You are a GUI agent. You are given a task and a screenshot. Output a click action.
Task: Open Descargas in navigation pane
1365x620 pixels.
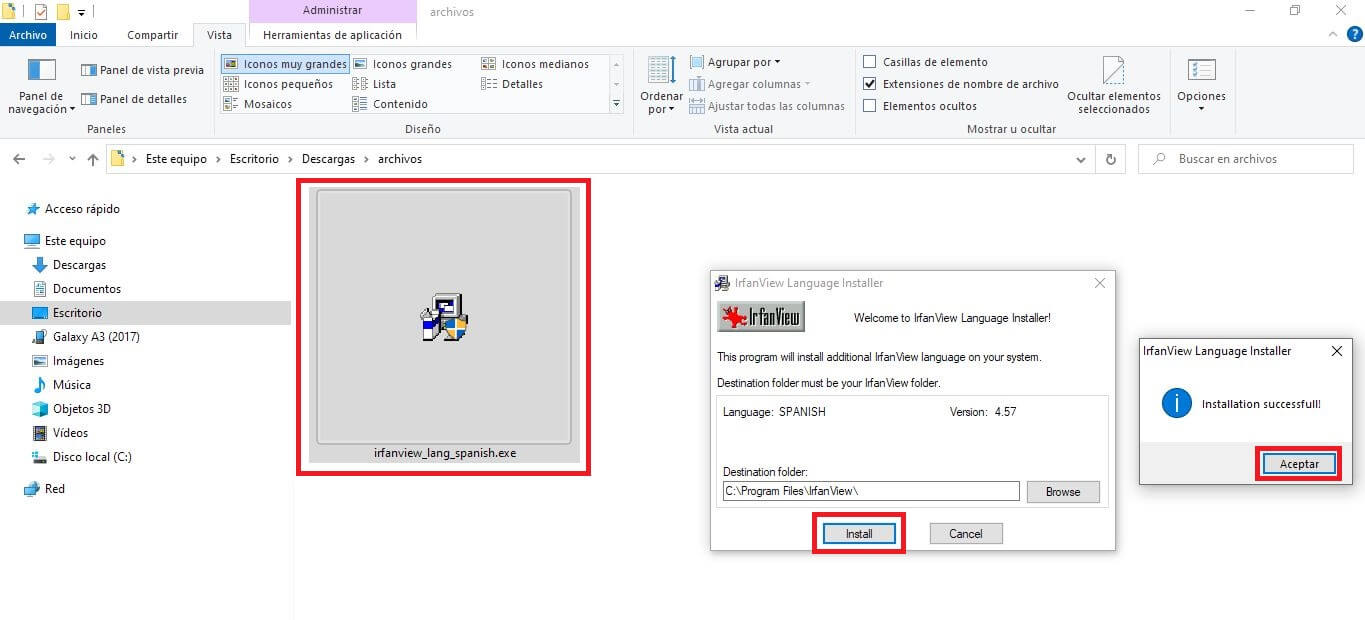click(79, 265)
